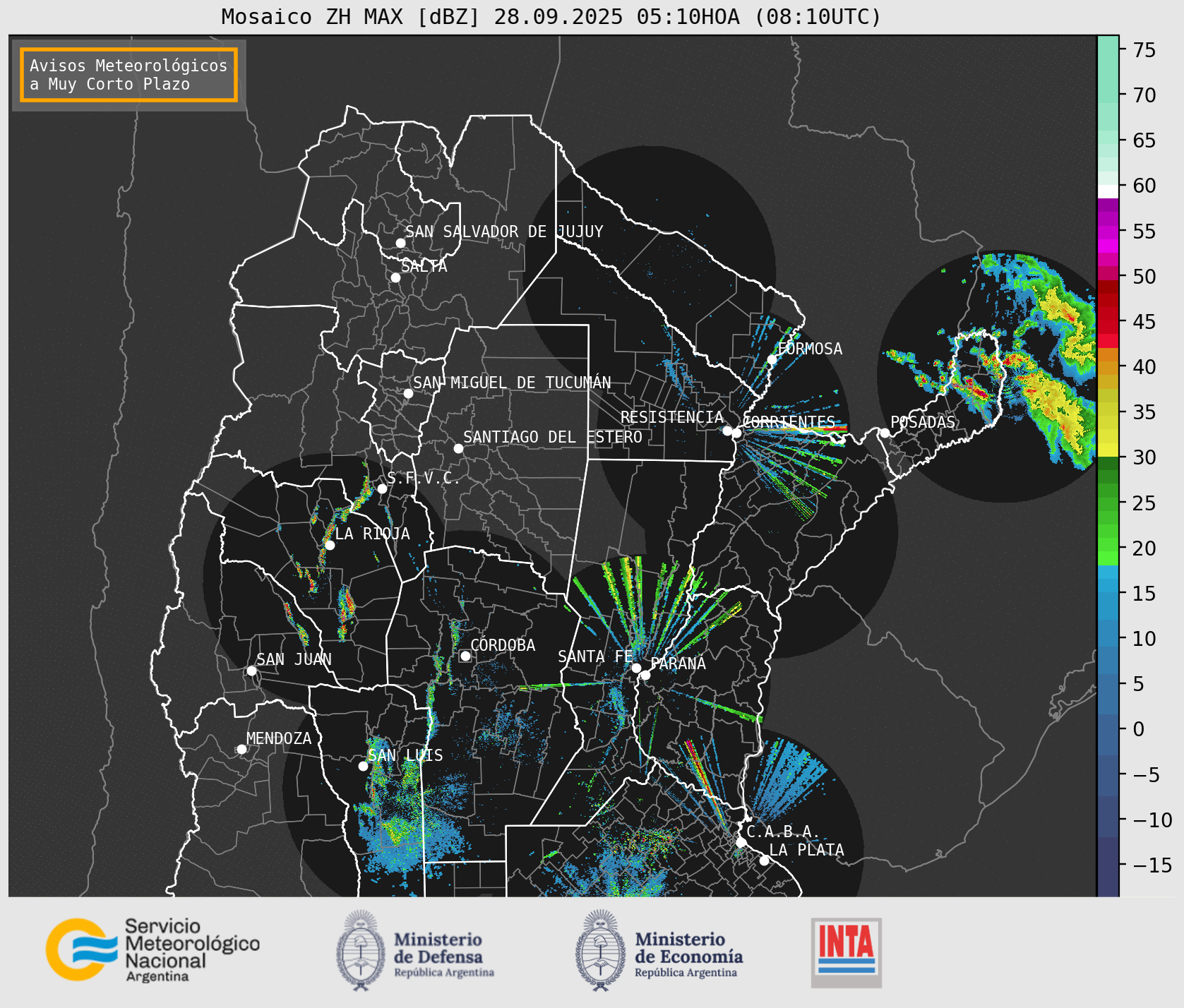The image size is (1184, 1008).
Task: Select the La Plata city marker
Action: pos(764,860)
